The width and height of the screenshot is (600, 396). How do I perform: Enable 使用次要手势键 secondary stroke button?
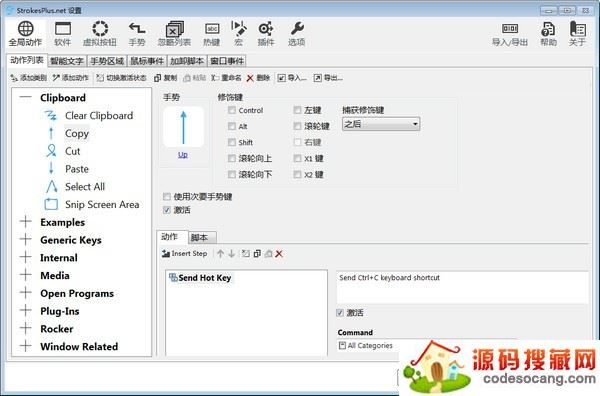166,197
